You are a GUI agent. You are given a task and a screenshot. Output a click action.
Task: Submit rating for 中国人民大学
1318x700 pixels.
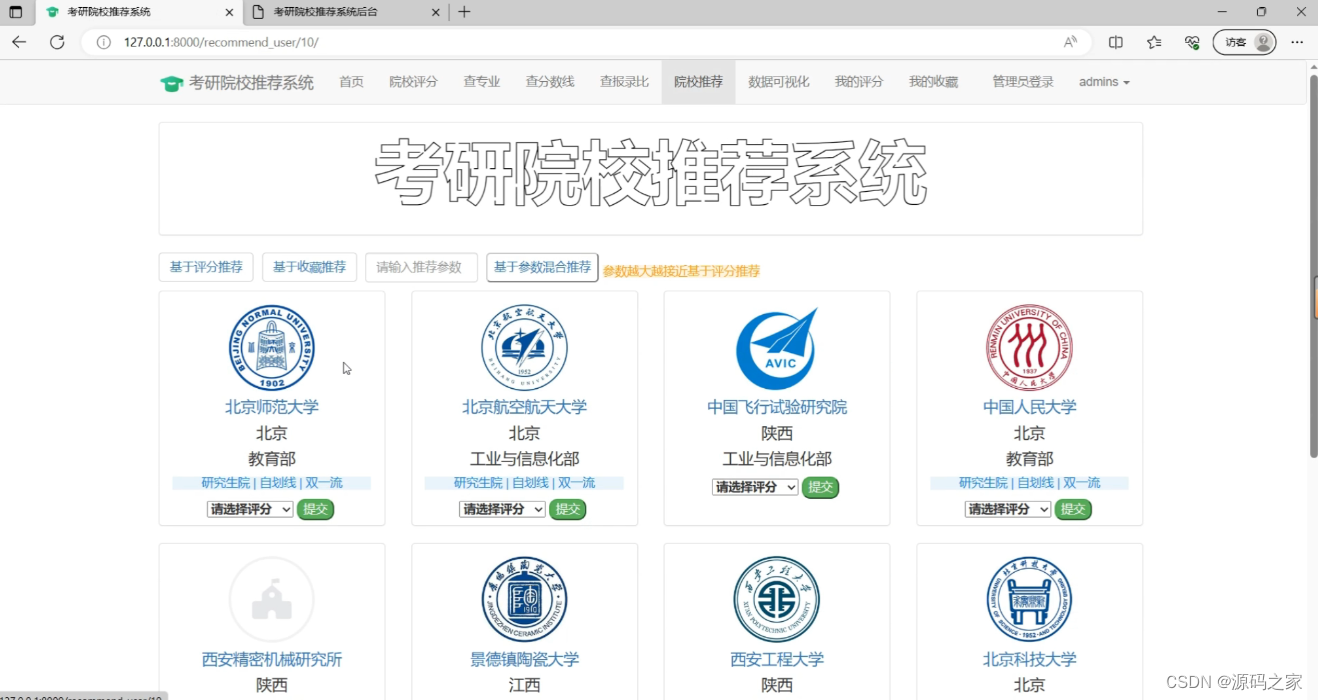pos(1073,509)
